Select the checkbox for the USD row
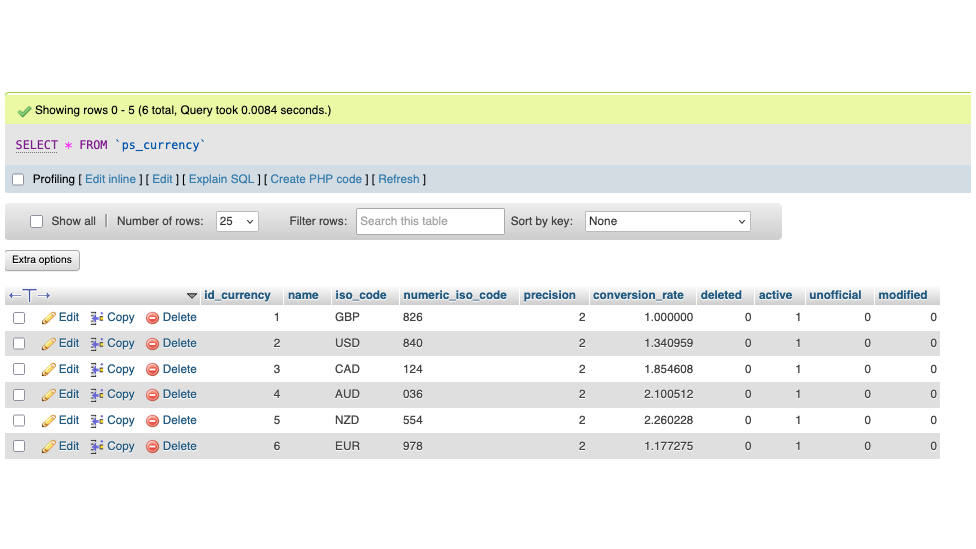This screenshot has width=976, height=549. pos(19,344)
